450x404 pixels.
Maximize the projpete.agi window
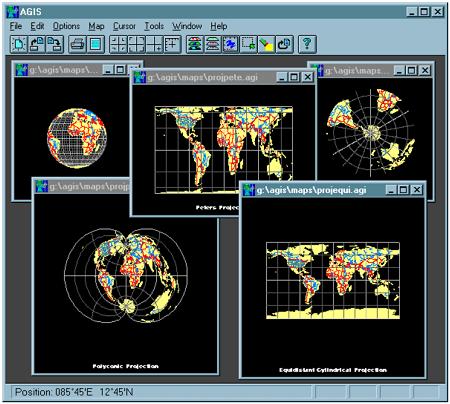(x=294, y=77)
